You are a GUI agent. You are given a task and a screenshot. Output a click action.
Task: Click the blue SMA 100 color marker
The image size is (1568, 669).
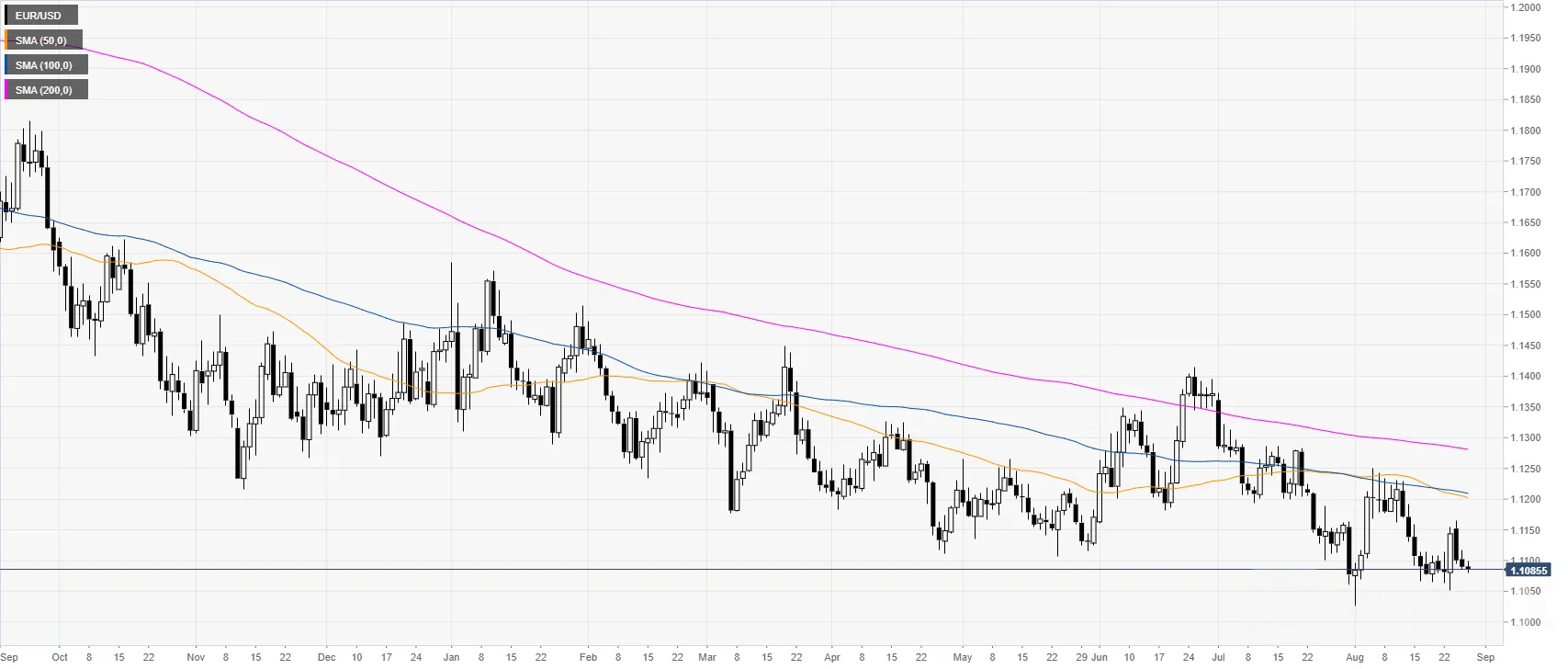[6, 65]
